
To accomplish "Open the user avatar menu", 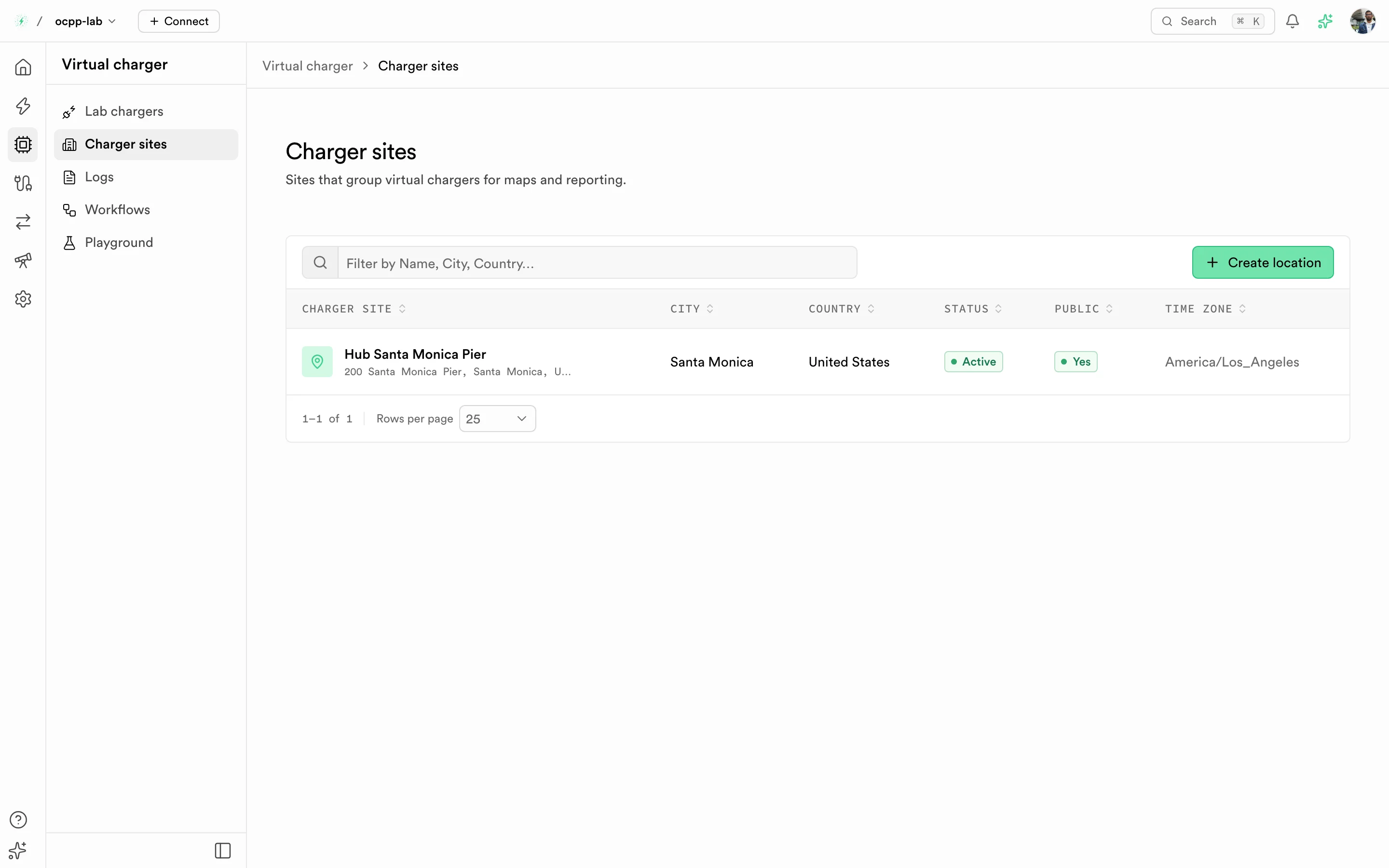I will click(1362, 21).
